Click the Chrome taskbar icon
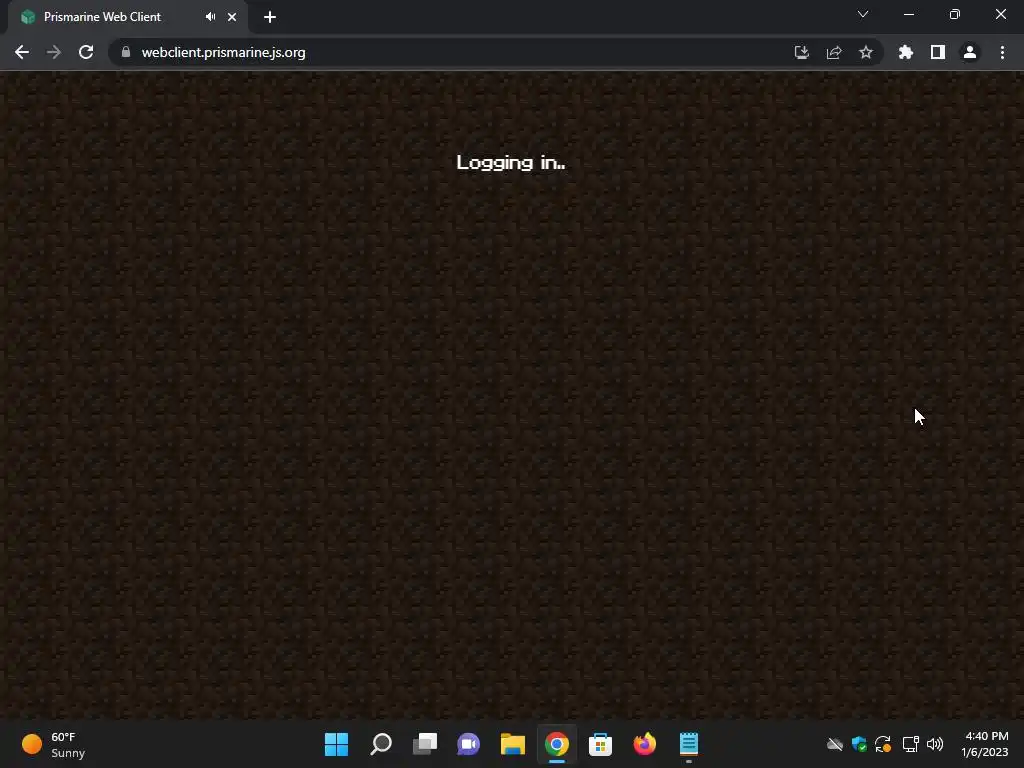Viewport: 1024px width, 768px height. click(556, 744)
